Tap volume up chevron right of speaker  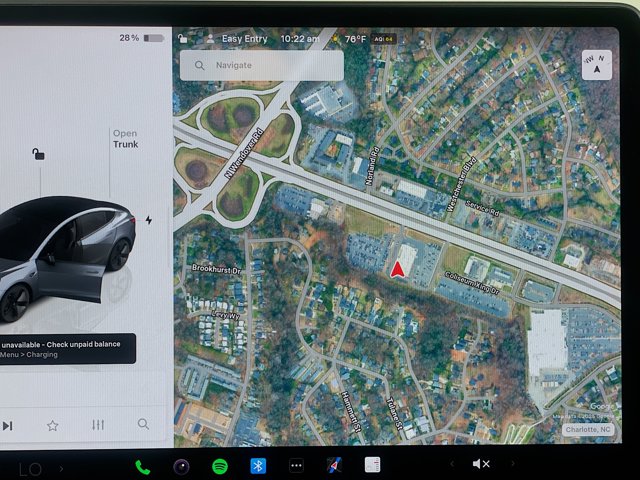(x=513, y=463)
